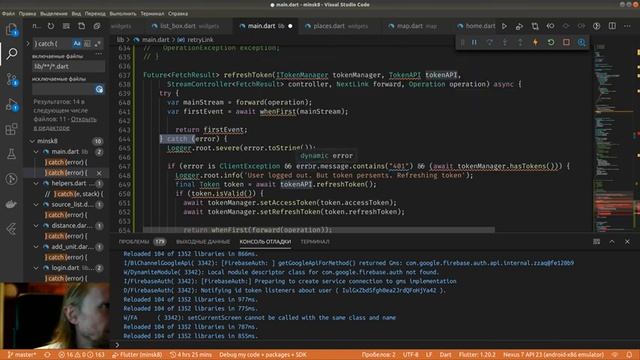This screenshot has height=360, width=640.
Task: Restart debugging with green arrow
Action: [x=551, y=42]
